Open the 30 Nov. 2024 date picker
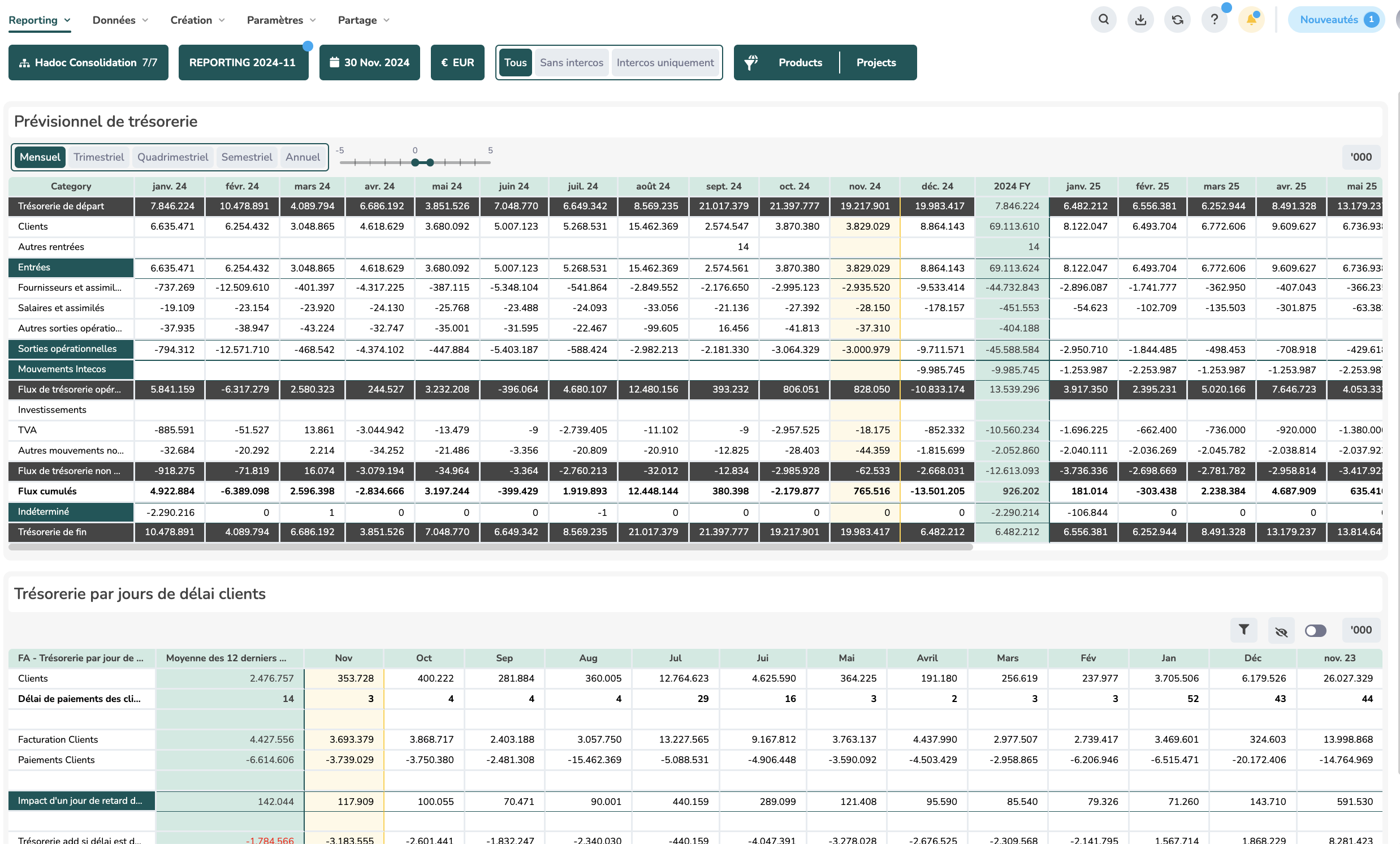The image size is (1400, 844). (x=369, y=63)
